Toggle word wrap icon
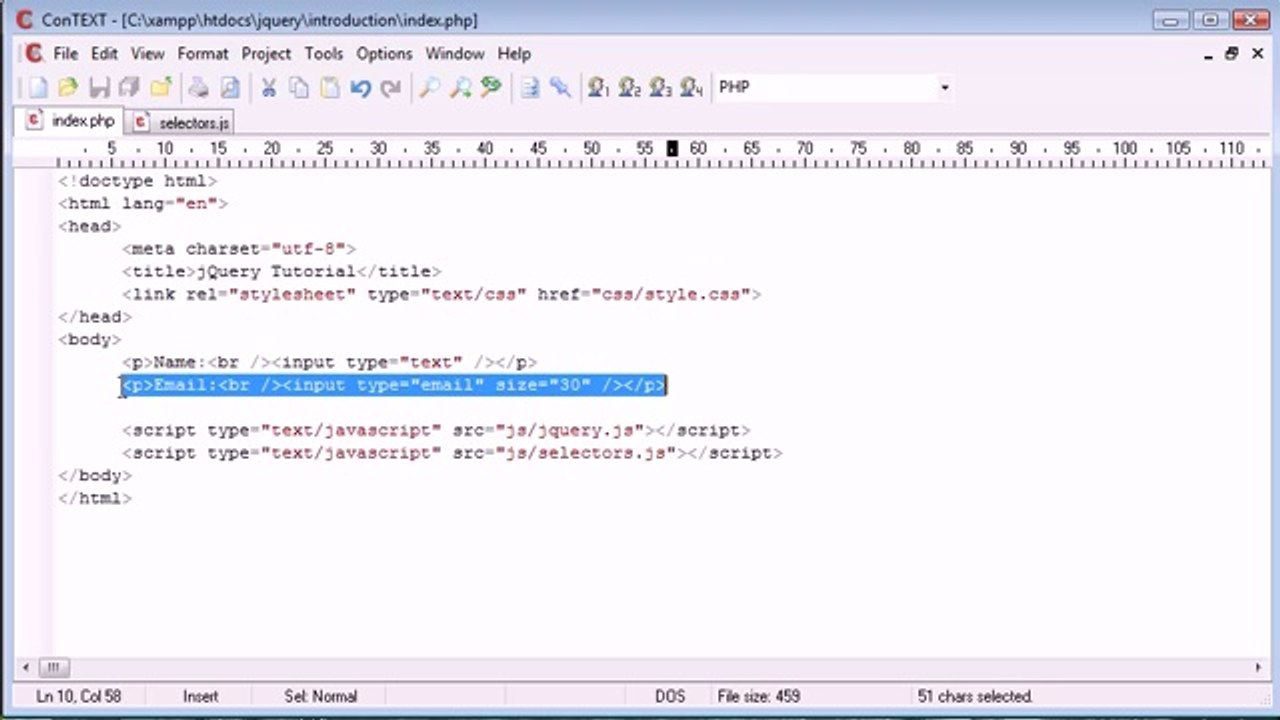The height and width of the screenshot is (720, 1280). pos(530,88)
